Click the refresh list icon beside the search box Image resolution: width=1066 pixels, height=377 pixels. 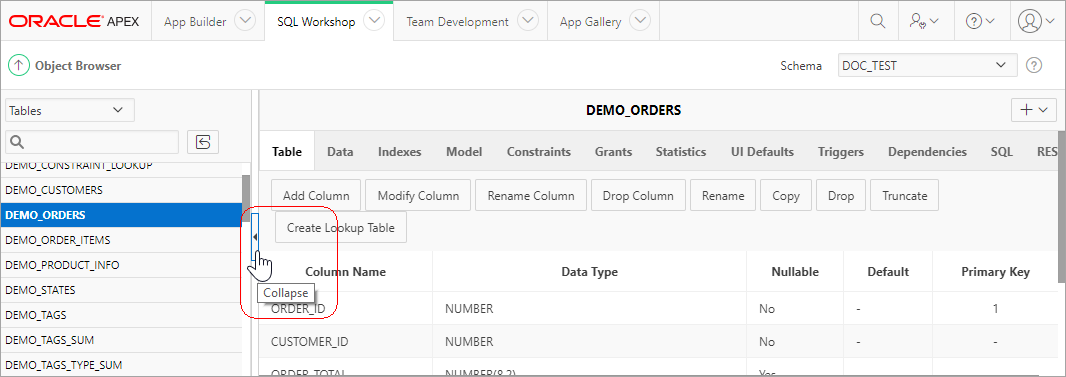pyautogui.click(x=203, y=142)
